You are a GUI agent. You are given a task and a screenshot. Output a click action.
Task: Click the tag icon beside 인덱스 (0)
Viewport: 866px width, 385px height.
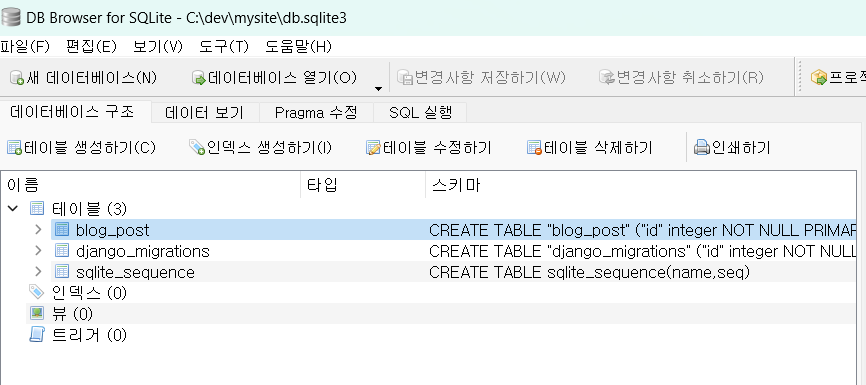pyautogui.click(x=36, y=292)
